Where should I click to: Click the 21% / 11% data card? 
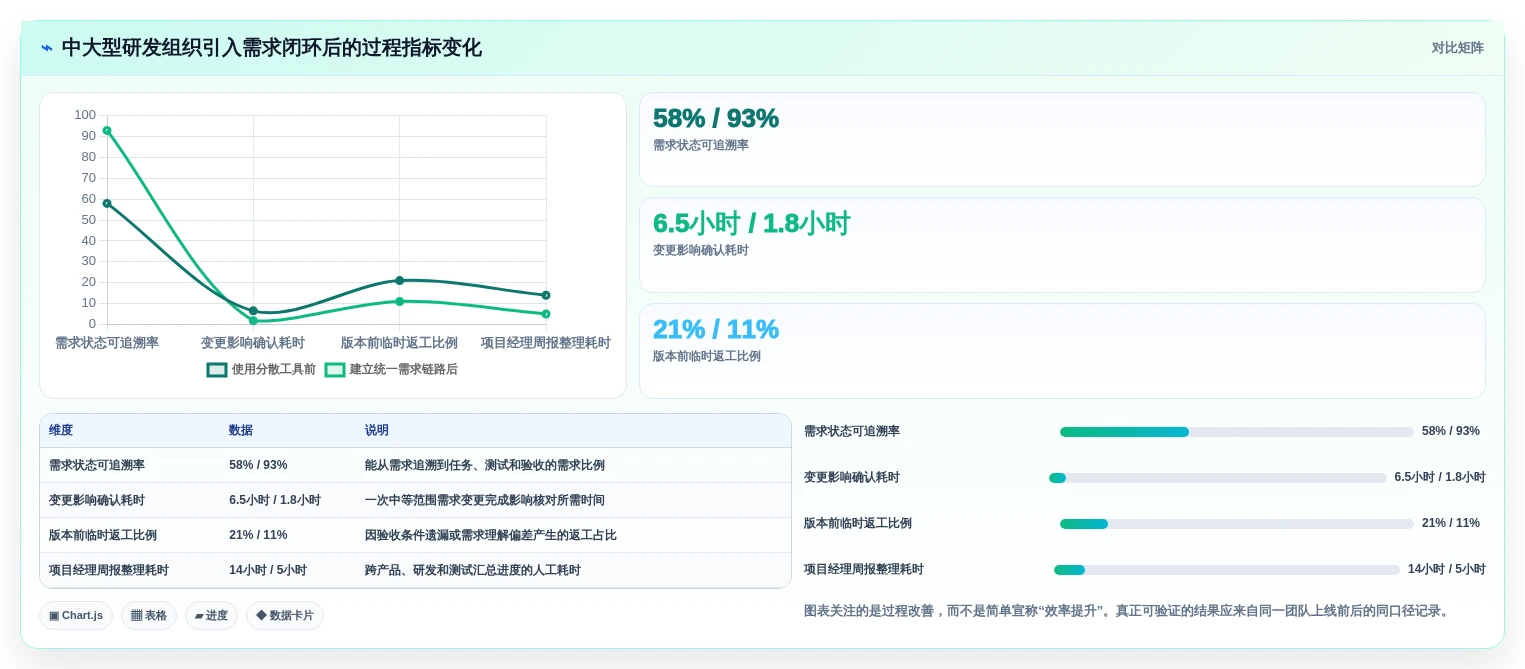tap(1062, 351)
